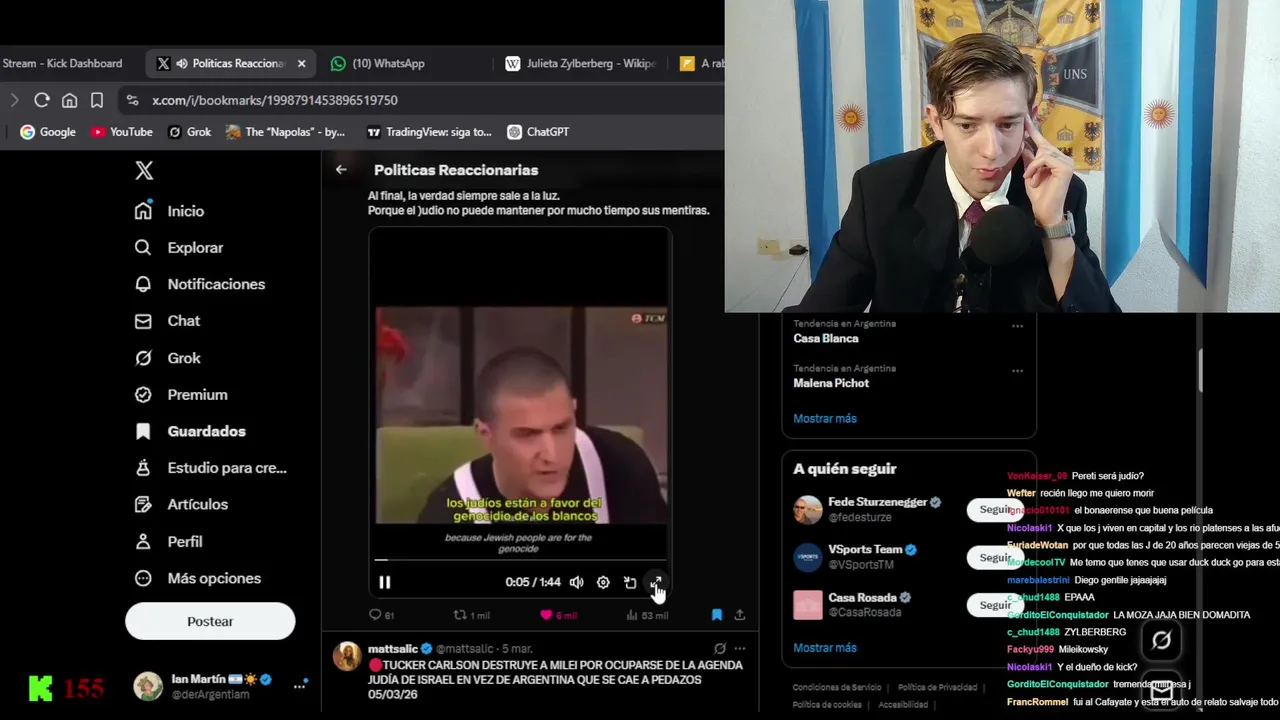The image size is (1280, 720).
Task: Open account menu dots beside Ian Martín
Action: (x=299, y=686)
